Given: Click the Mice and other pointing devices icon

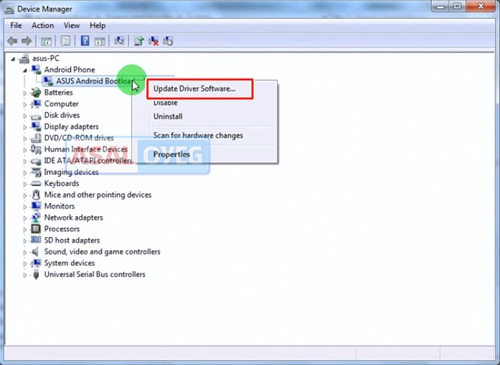Looking at the screenshot, I should (x=36, y=195).
